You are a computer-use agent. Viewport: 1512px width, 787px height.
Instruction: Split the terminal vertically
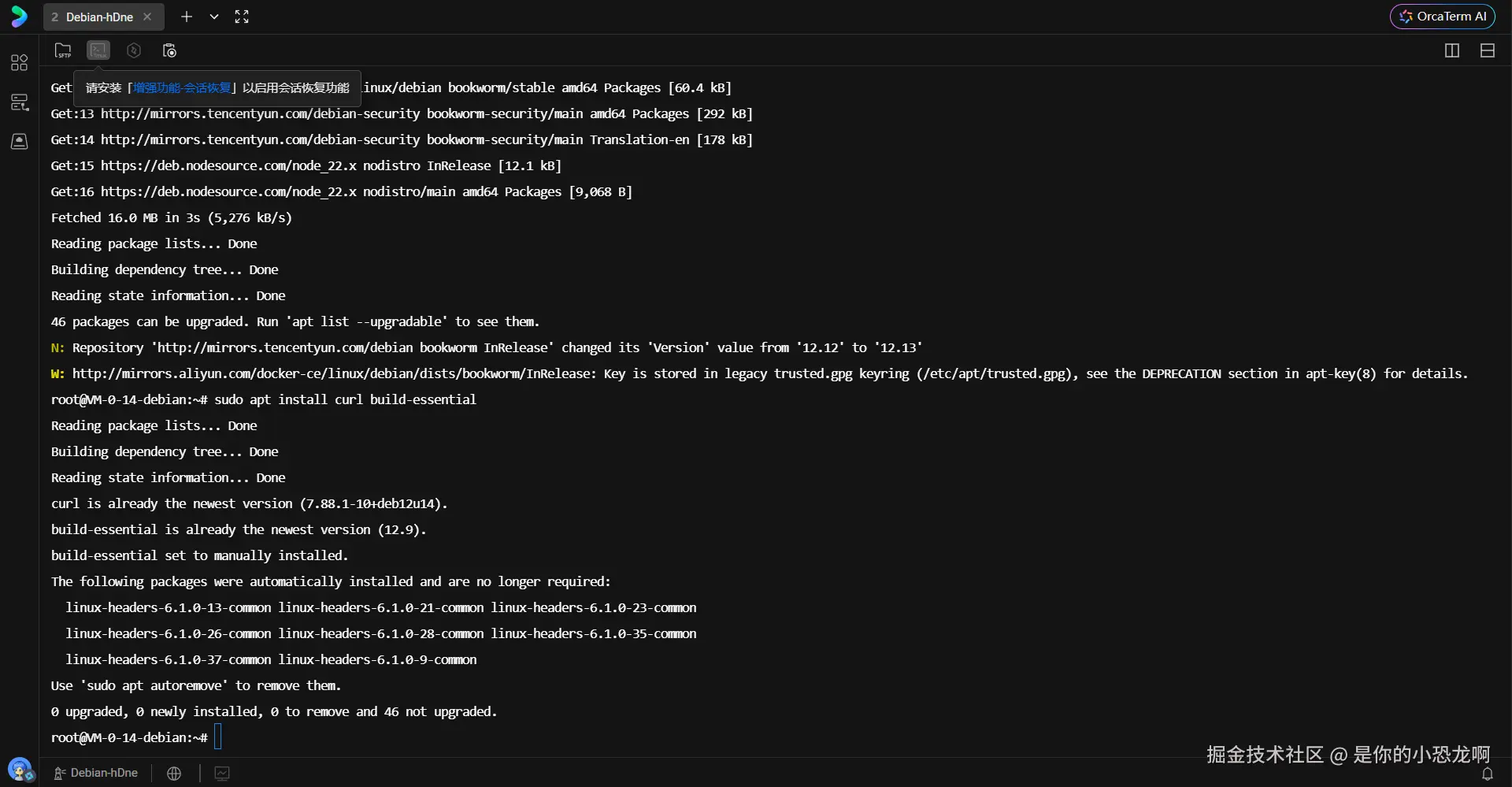click(1451, 50)
